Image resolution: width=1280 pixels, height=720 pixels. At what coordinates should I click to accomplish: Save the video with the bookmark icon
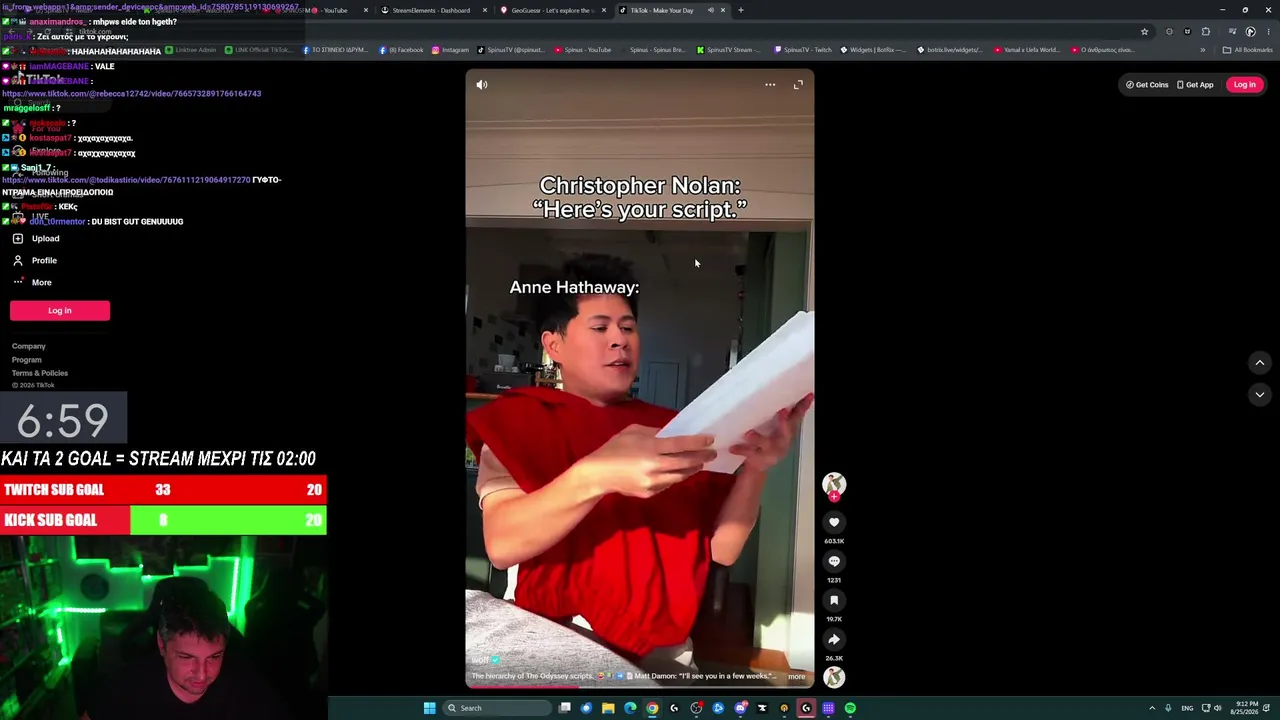coord(834,600)
